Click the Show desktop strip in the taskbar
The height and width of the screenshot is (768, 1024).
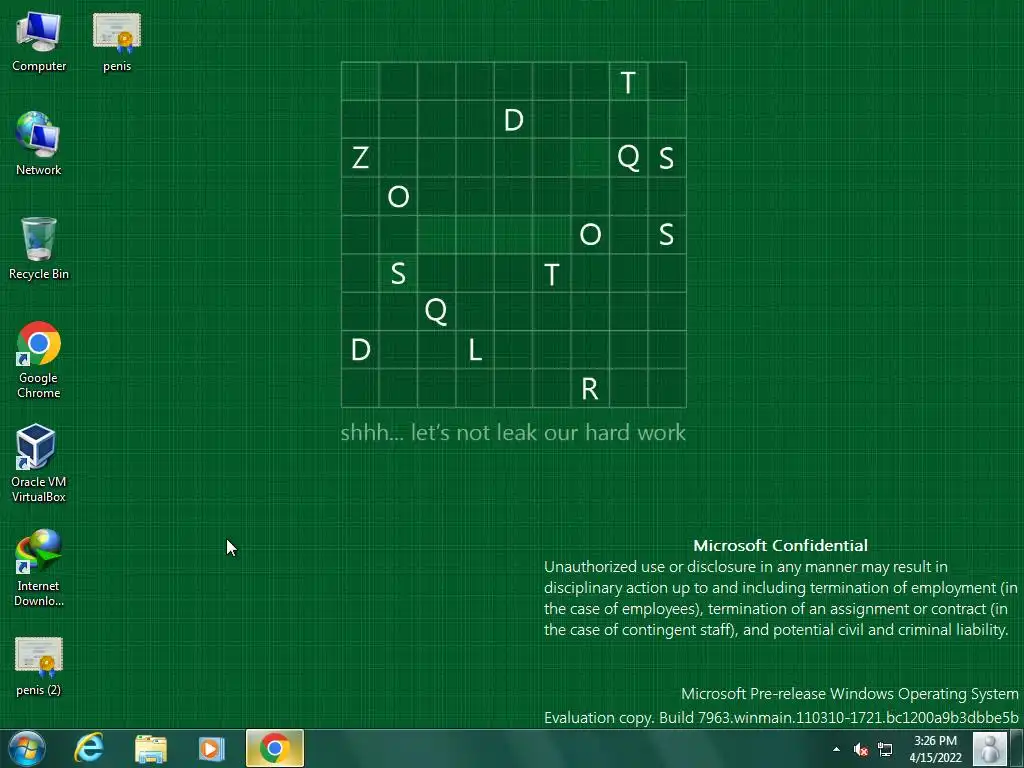1019,748
